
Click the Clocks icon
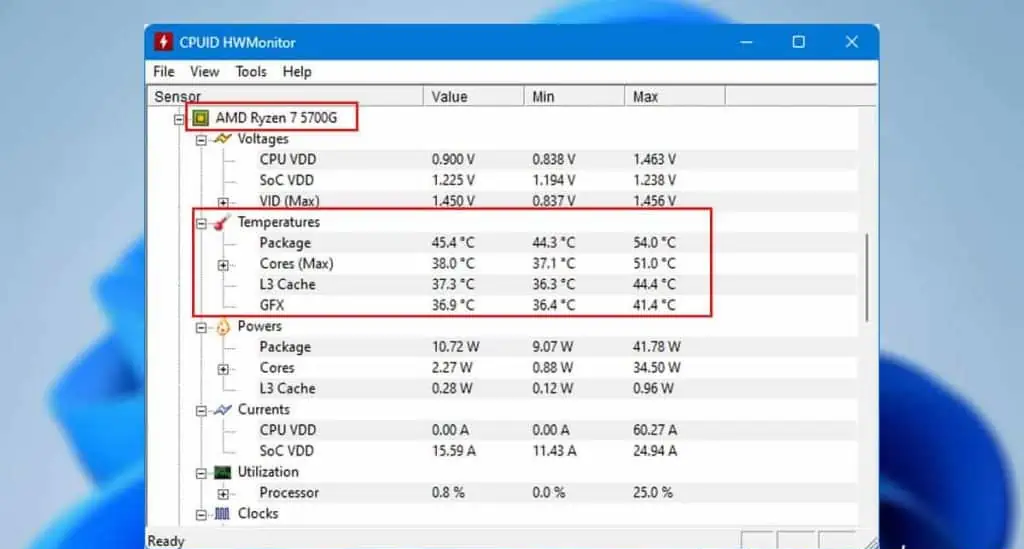223,514
